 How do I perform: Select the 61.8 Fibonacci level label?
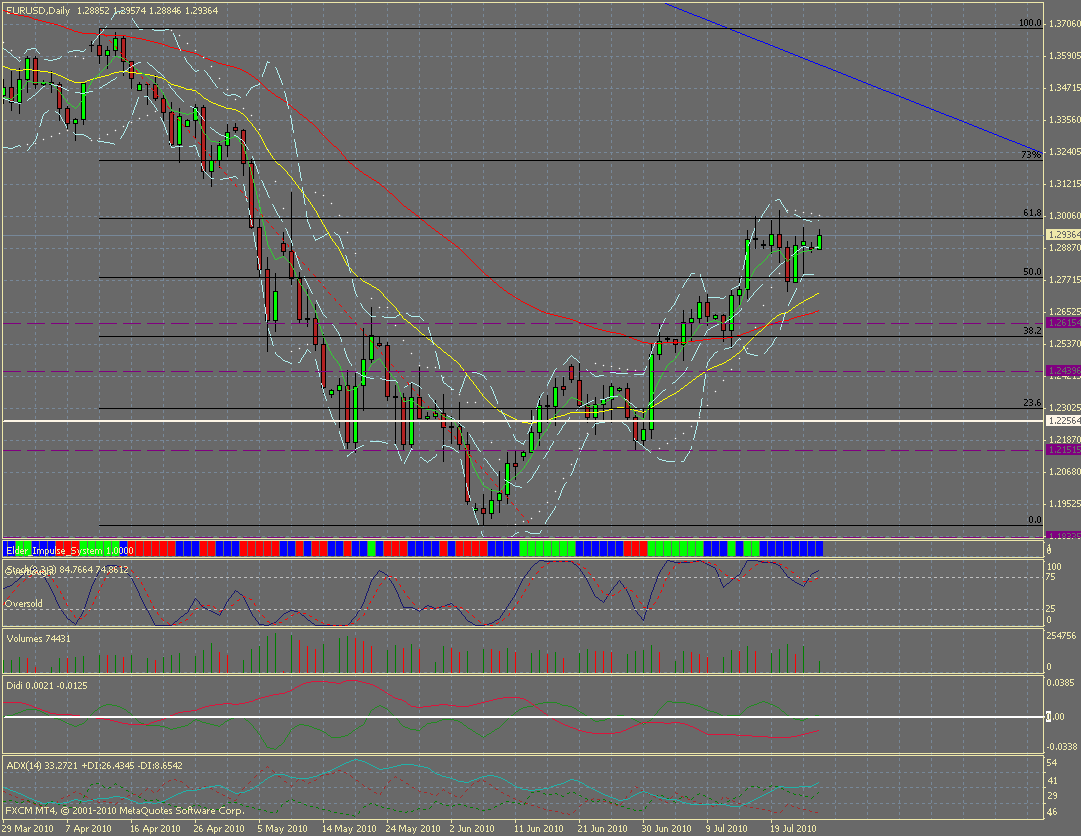(x=1032, y=213)
